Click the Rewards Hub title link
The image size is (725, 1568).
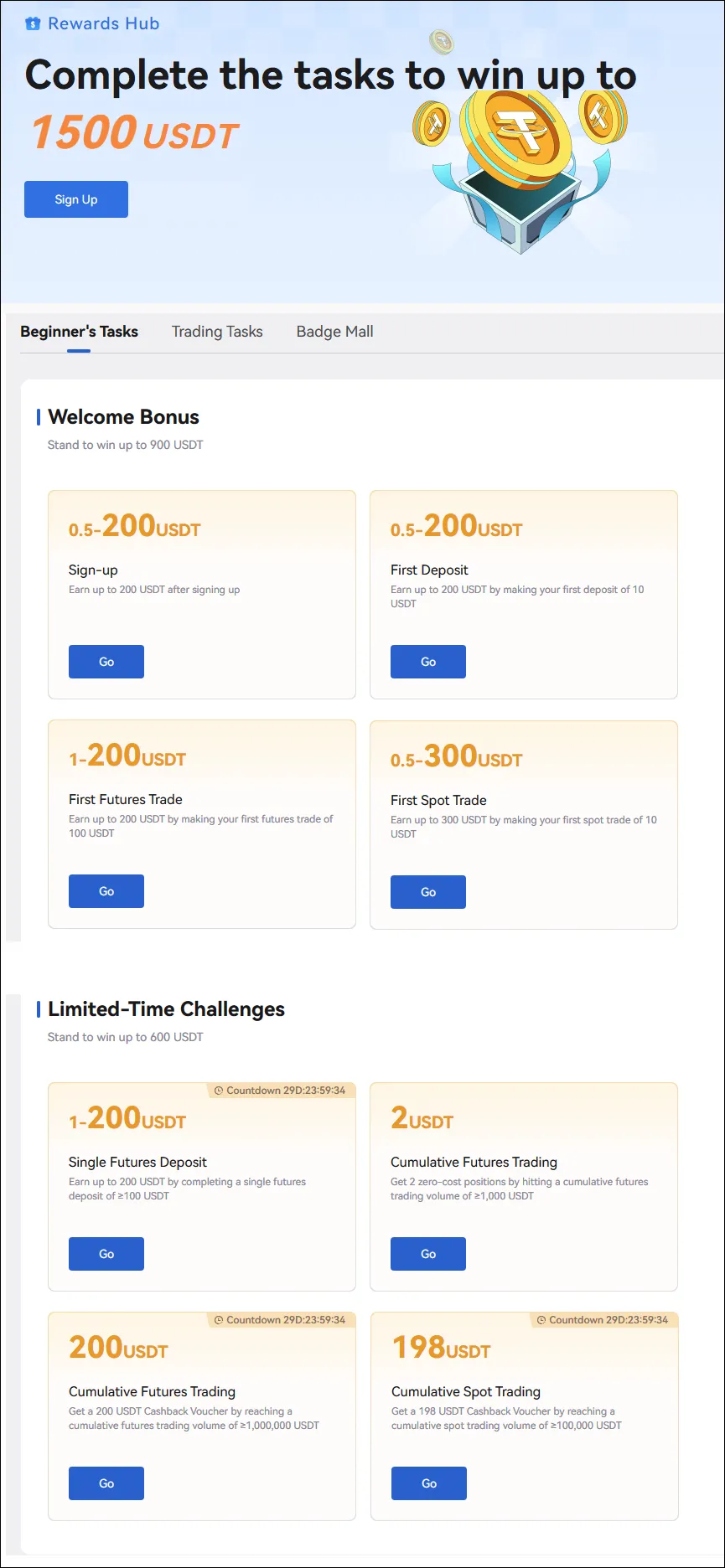click(x=103, y=24)
